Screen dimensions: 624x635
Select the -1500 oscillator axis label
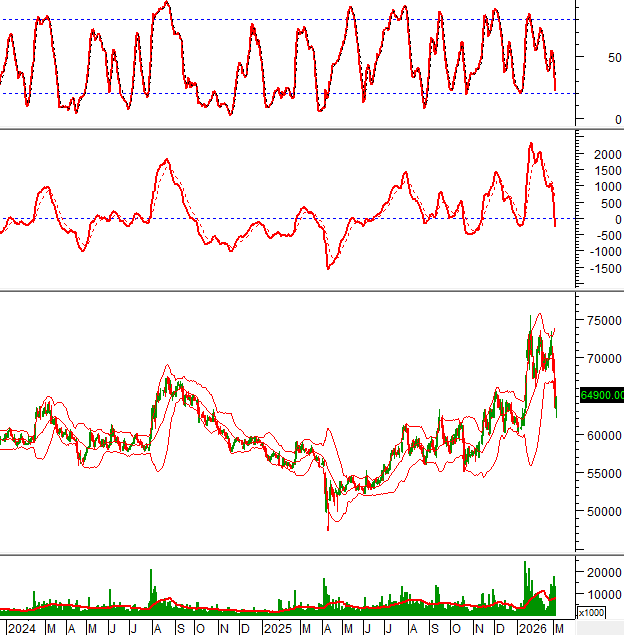click(x=601, y=267)
